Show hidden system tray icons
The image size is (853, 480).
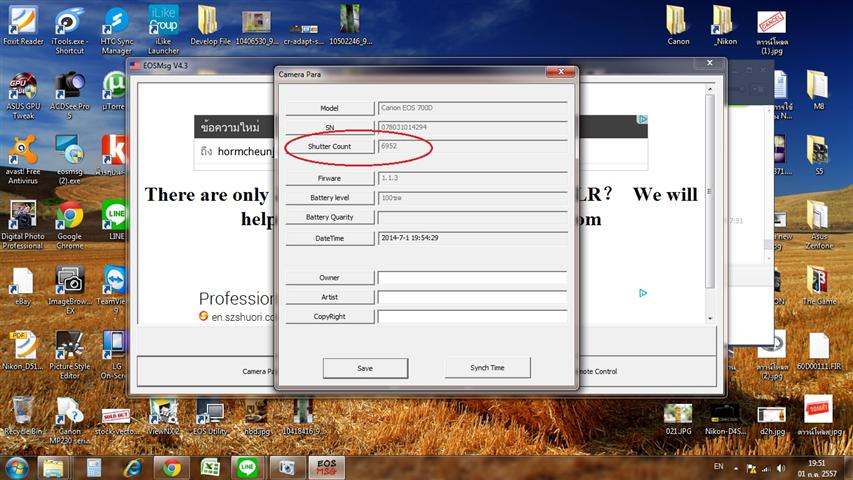735,468
